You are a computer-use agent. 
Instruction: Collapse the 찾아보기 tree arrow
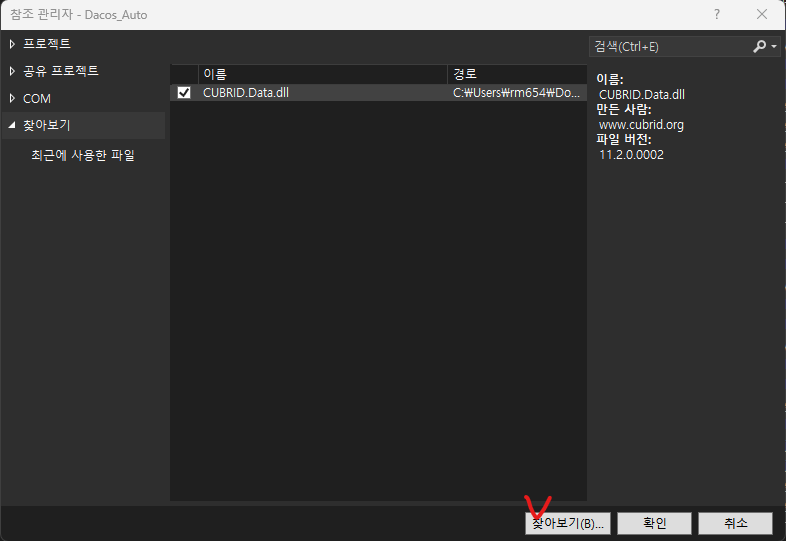pyautogui.click(x=12, y=125)
